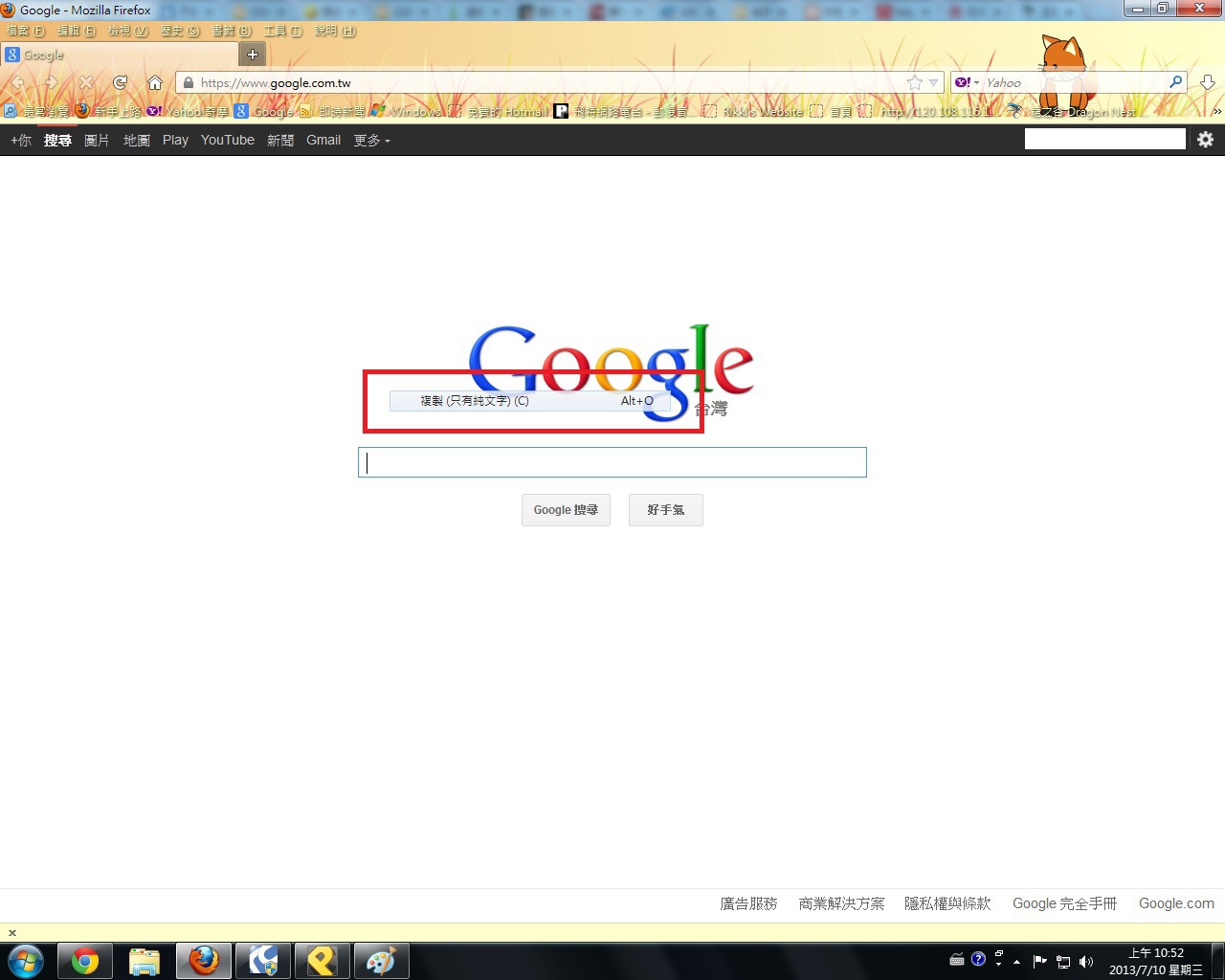
Task: Click the blue help question-mark tray icon
Action: click(978, 959)
